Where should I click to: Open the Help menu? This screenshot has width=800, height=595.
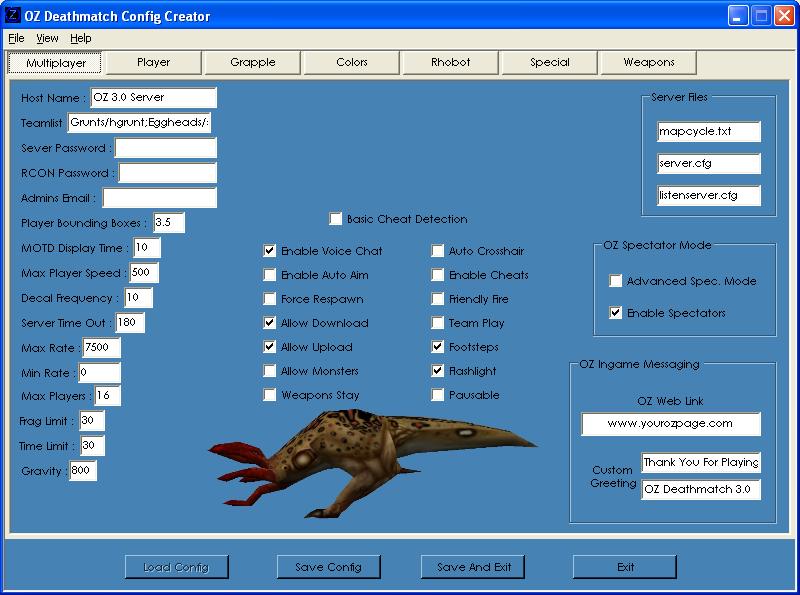pyautogui.click(x=81, y=38)
